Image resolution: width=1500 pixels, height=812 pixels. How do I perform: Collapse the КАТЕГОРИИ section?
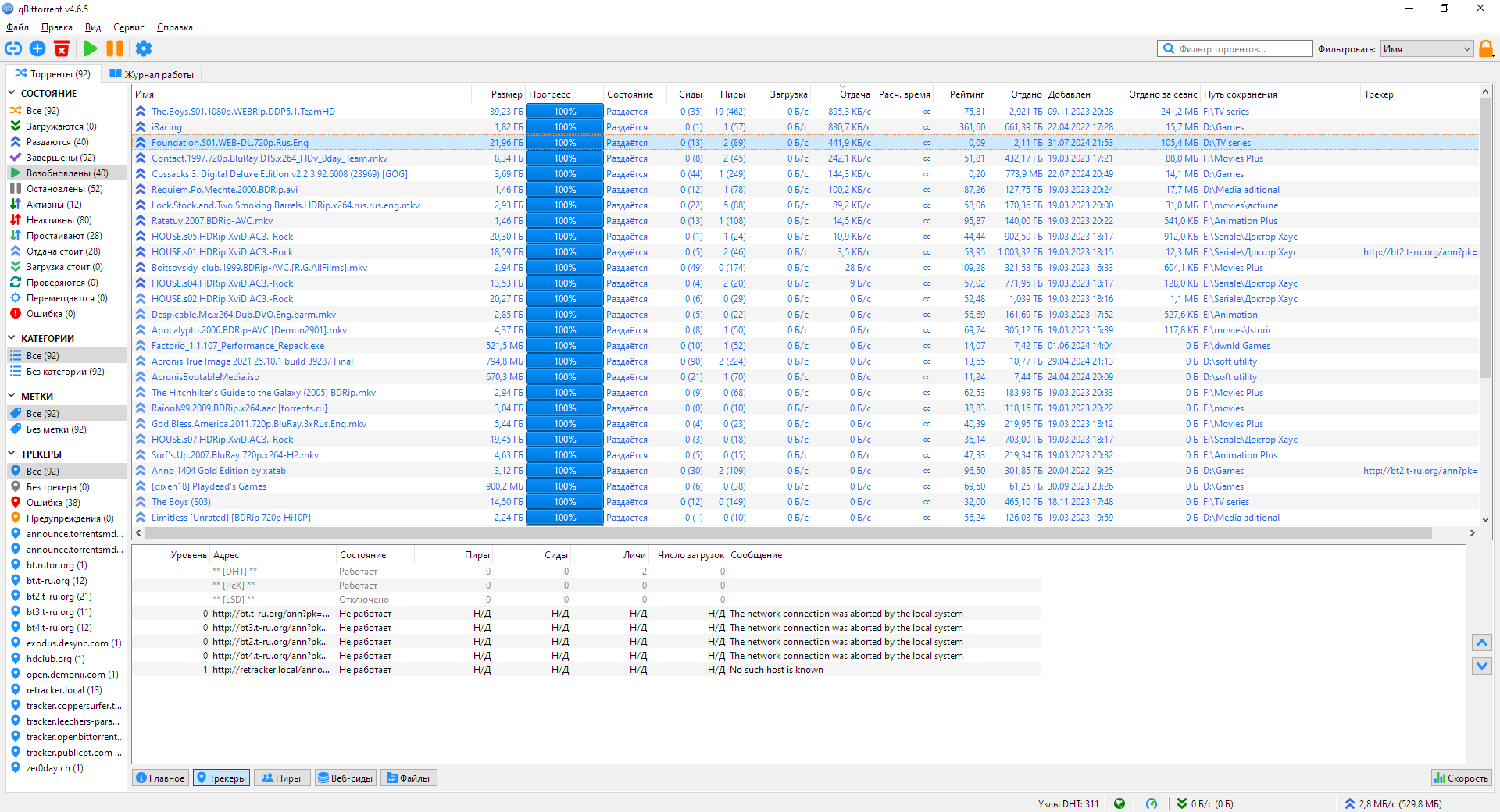tap(12, 338)
